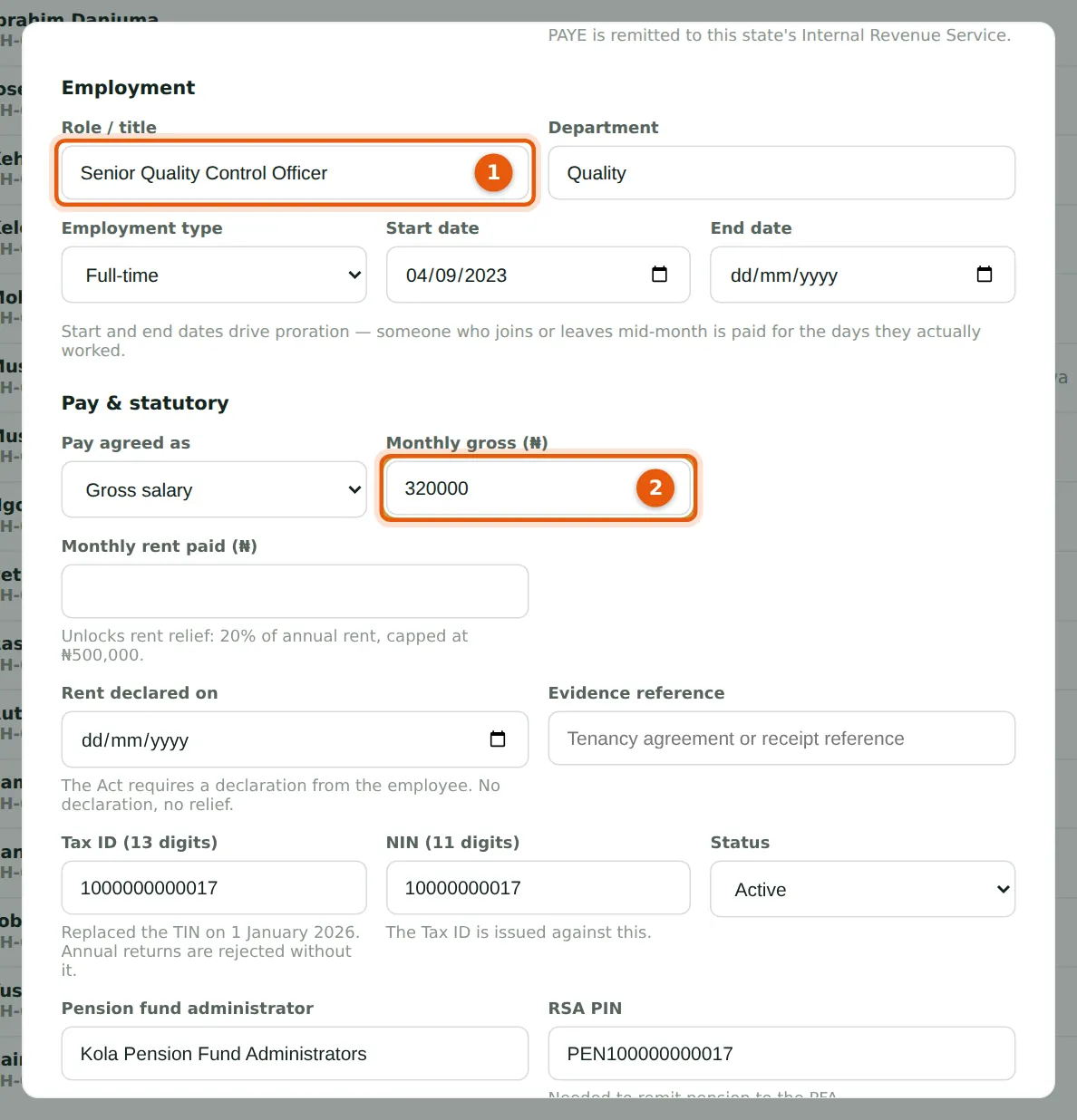
Task: Click into the Department field
Action: 781,172
